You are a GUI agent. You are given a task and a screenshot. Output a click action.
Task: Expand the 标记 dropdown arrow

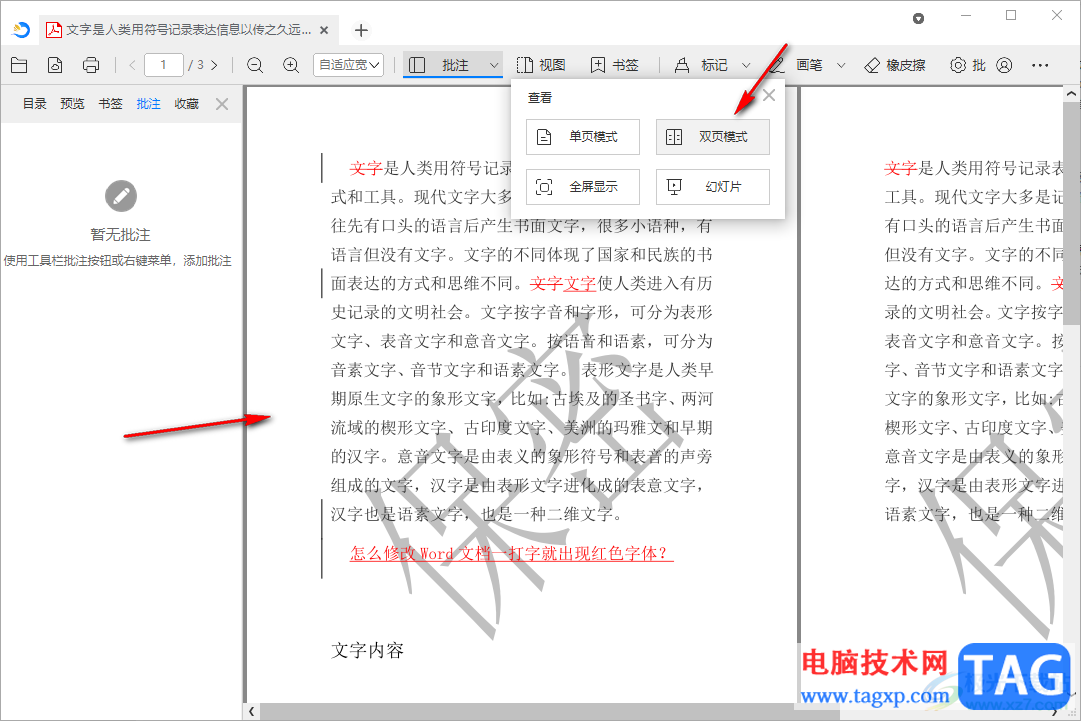click(x=746, y=65)
